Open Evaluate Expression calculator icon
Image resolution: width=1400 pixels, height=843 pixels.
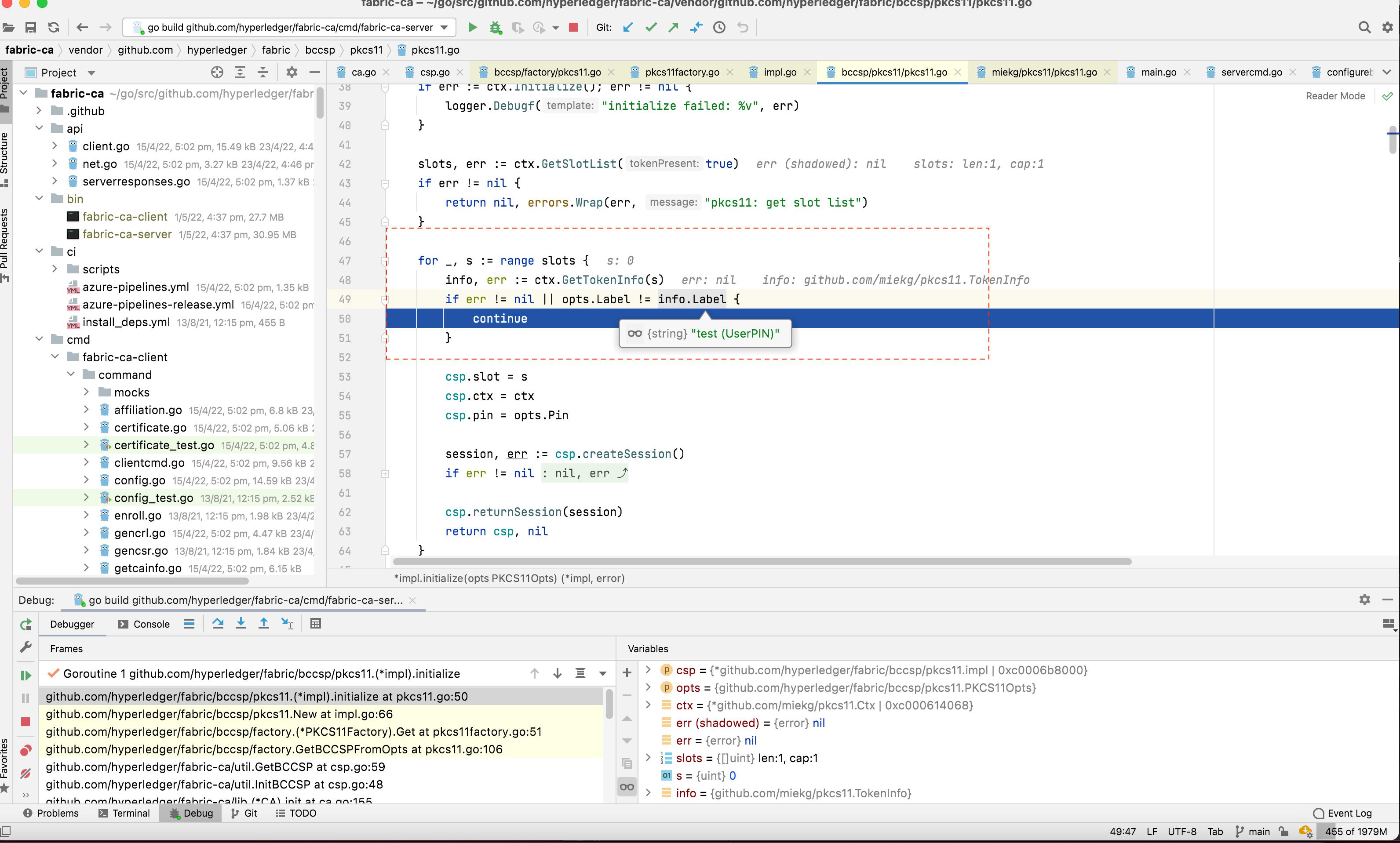tap(315, 624)
